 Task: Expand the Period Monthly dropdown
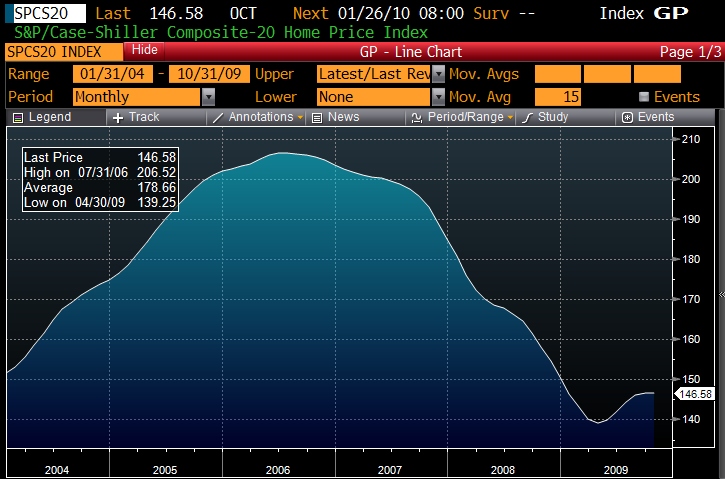pyautogui.click(x=208, y=97)
